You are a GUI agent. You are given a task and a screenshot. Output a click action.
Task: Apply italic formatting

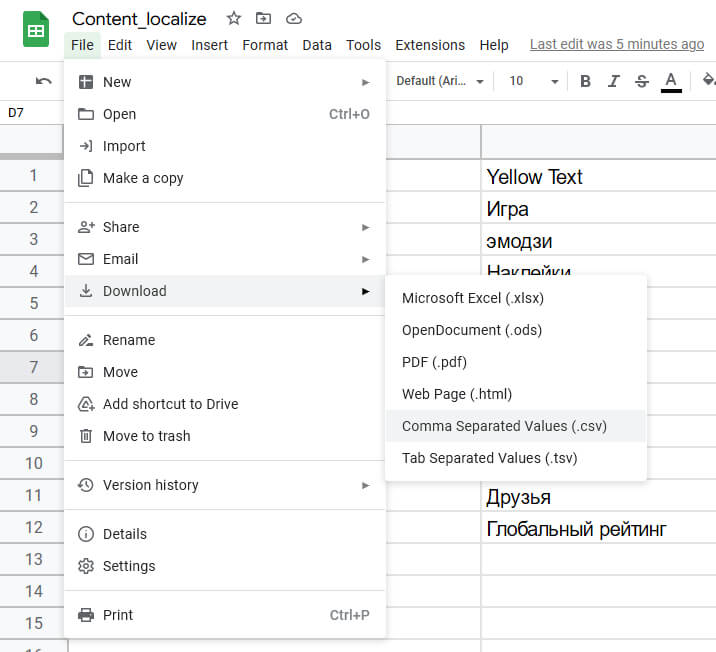(x=613, y=81)
